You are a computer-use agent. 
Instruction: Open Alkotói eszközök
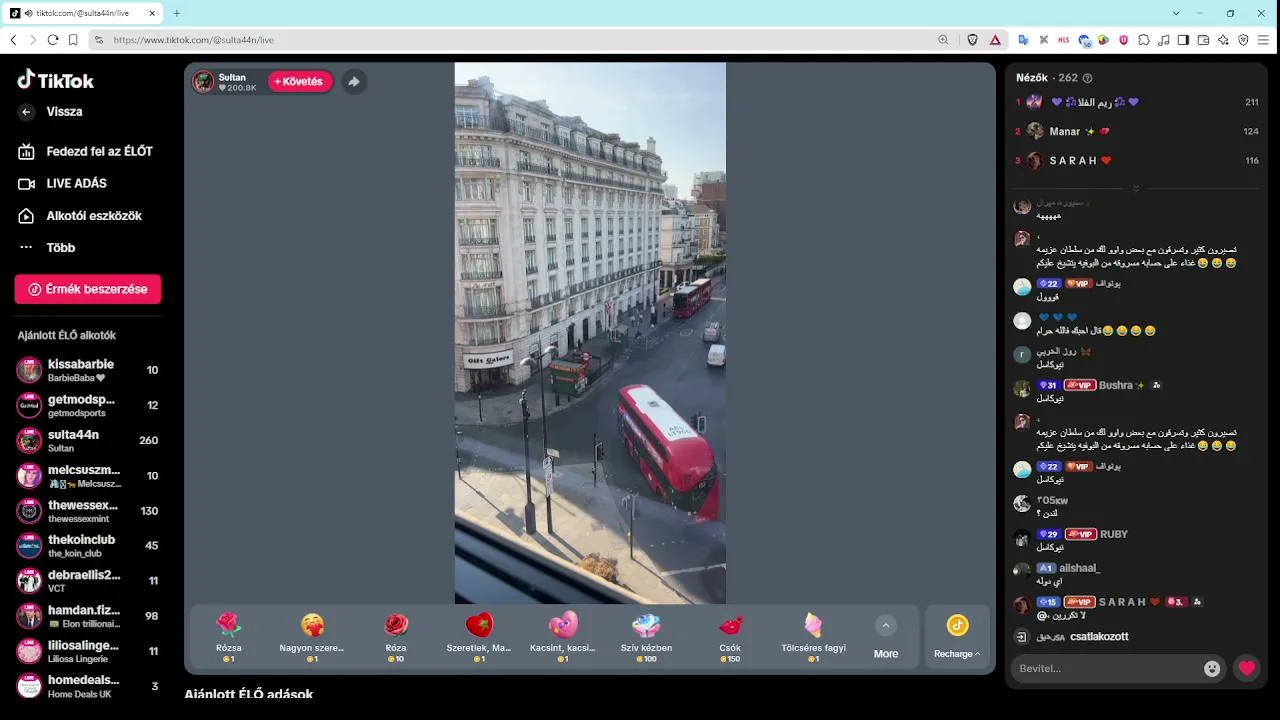[80, 216]
